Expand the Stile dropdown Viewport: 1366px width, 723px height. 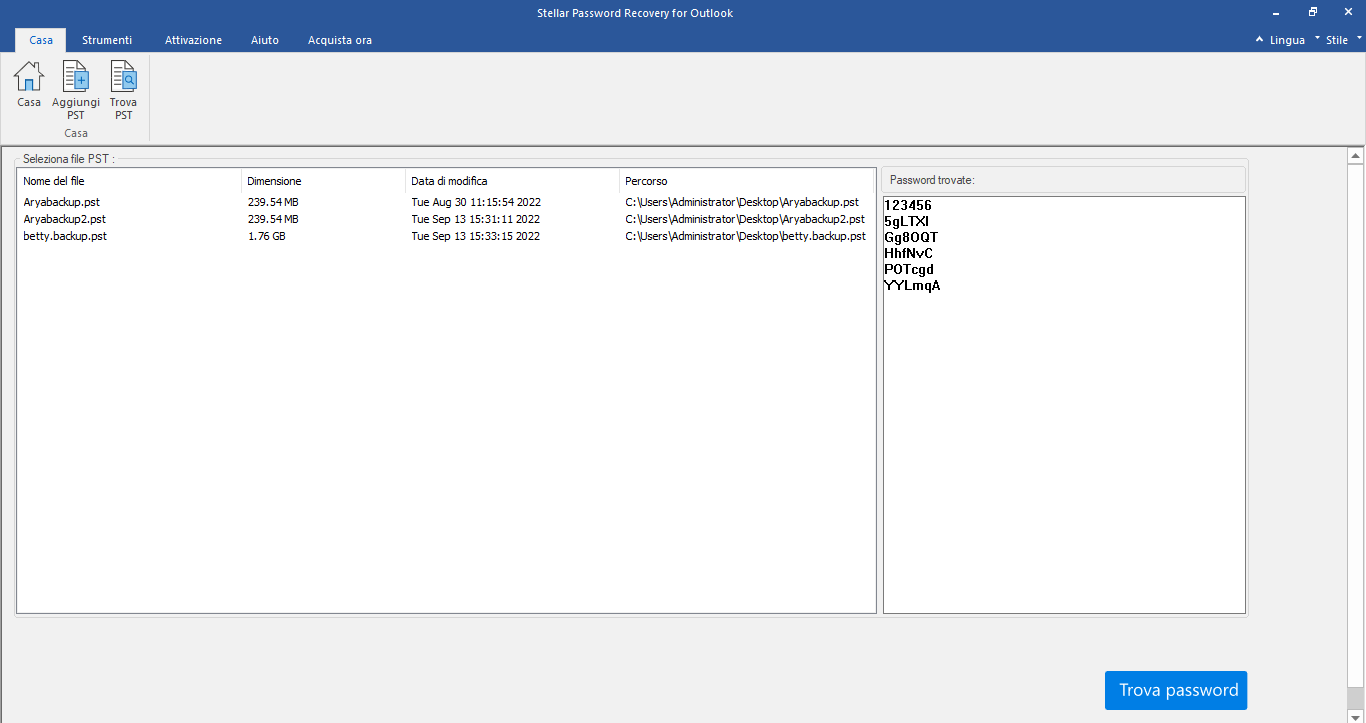click(x=1343, y=40)
